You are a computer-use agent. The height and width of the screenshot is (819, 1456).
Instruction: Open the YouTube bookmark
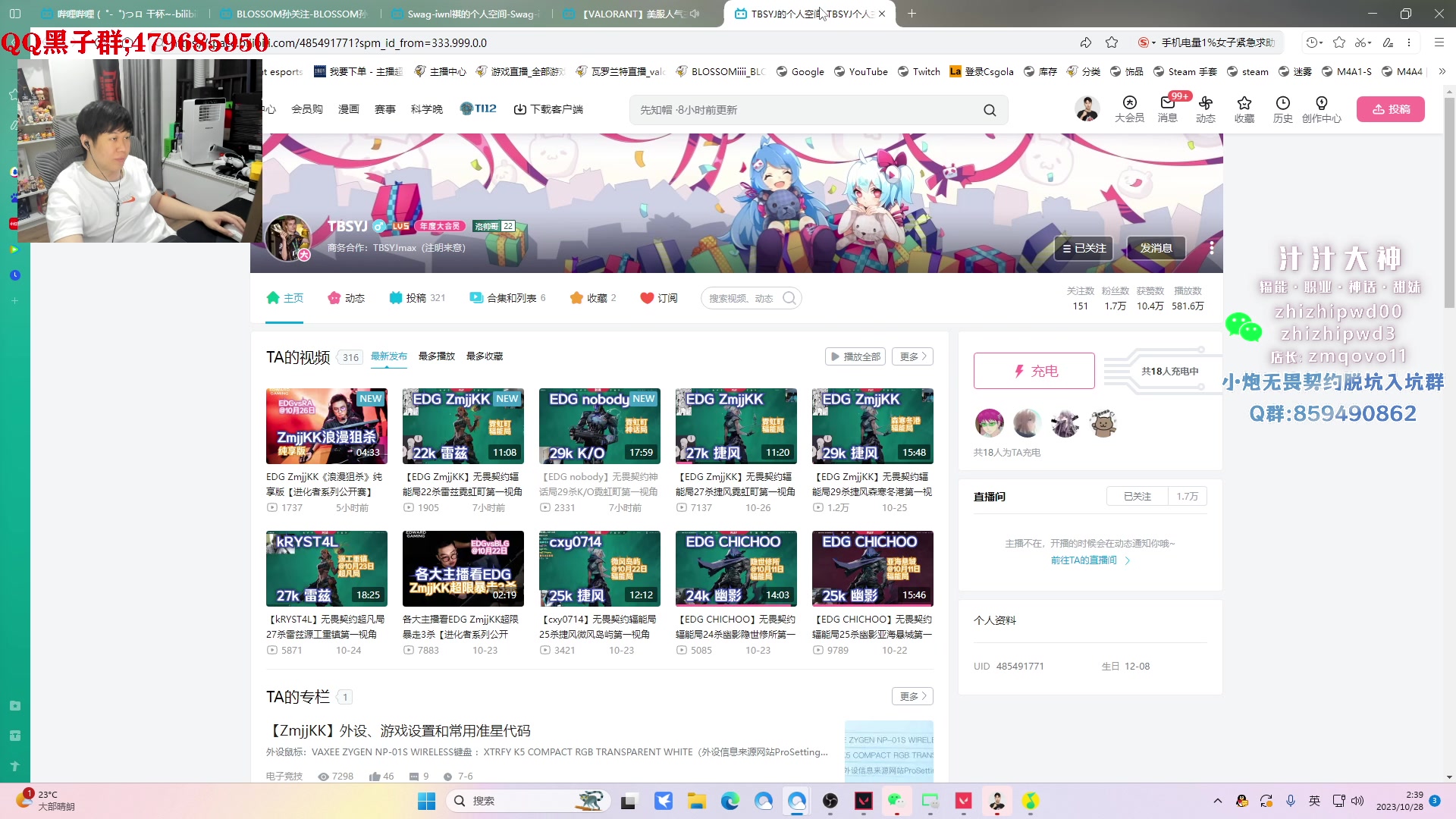pos(861,71)
